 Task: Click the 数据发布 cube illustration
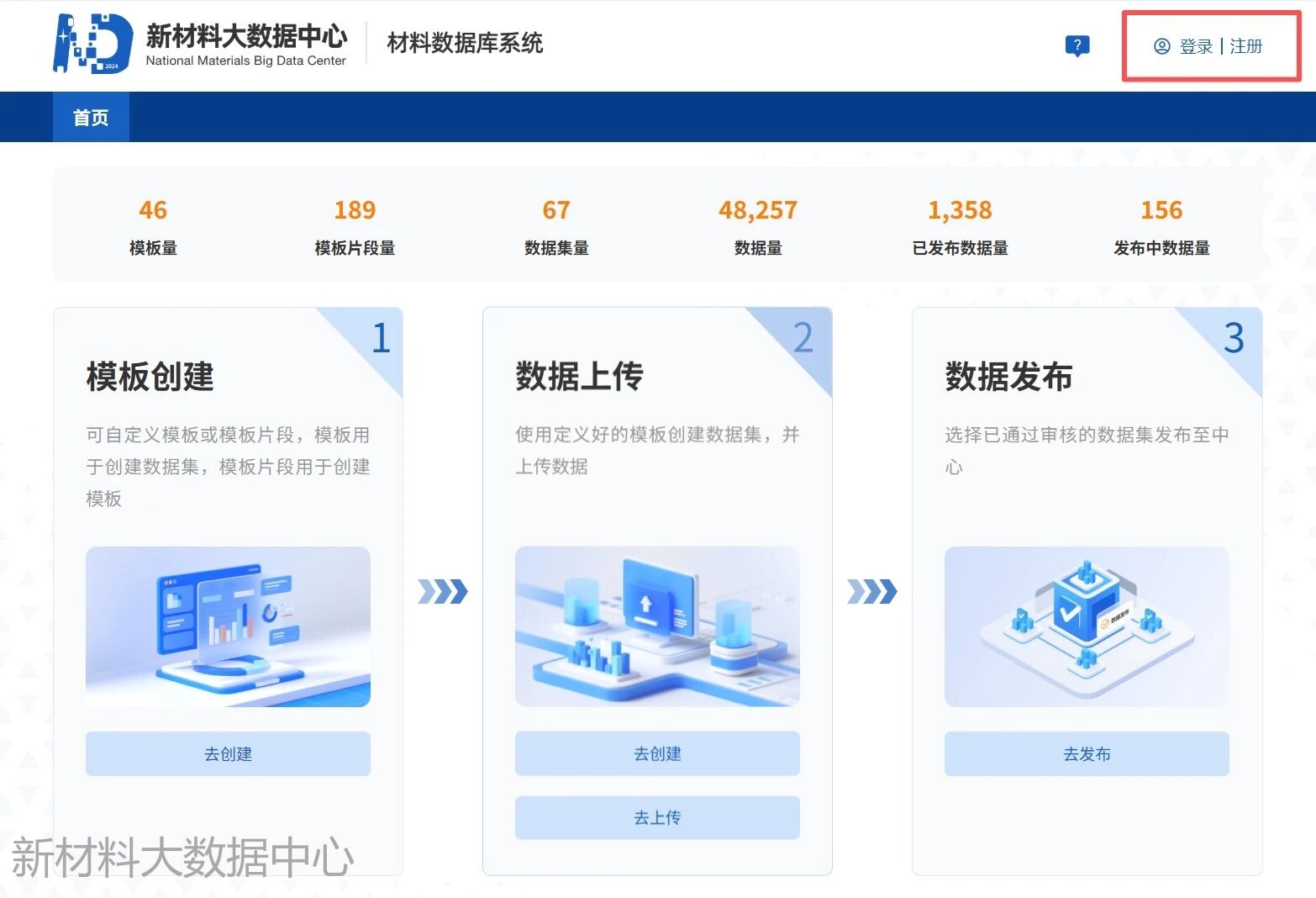[x=1087, y=626]
